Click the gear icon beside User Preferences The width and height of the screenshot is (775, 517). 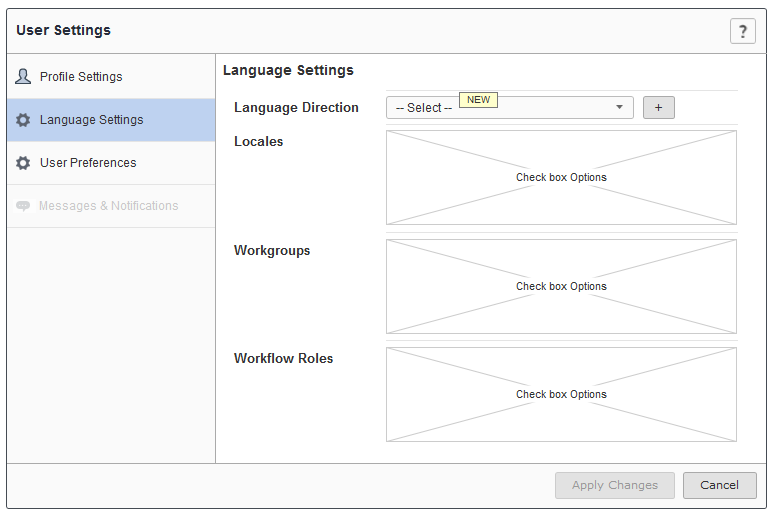[x=23, y=163]
